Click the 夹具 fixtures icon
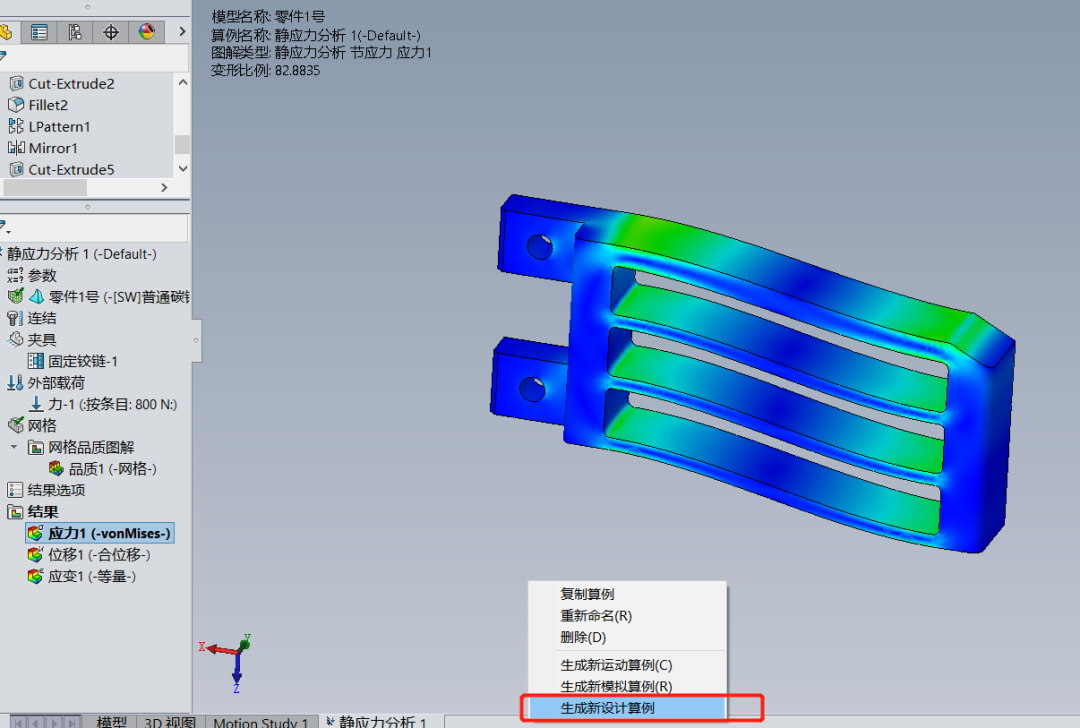The height and width of the screenshot is (728, 1080). [15, 340]
